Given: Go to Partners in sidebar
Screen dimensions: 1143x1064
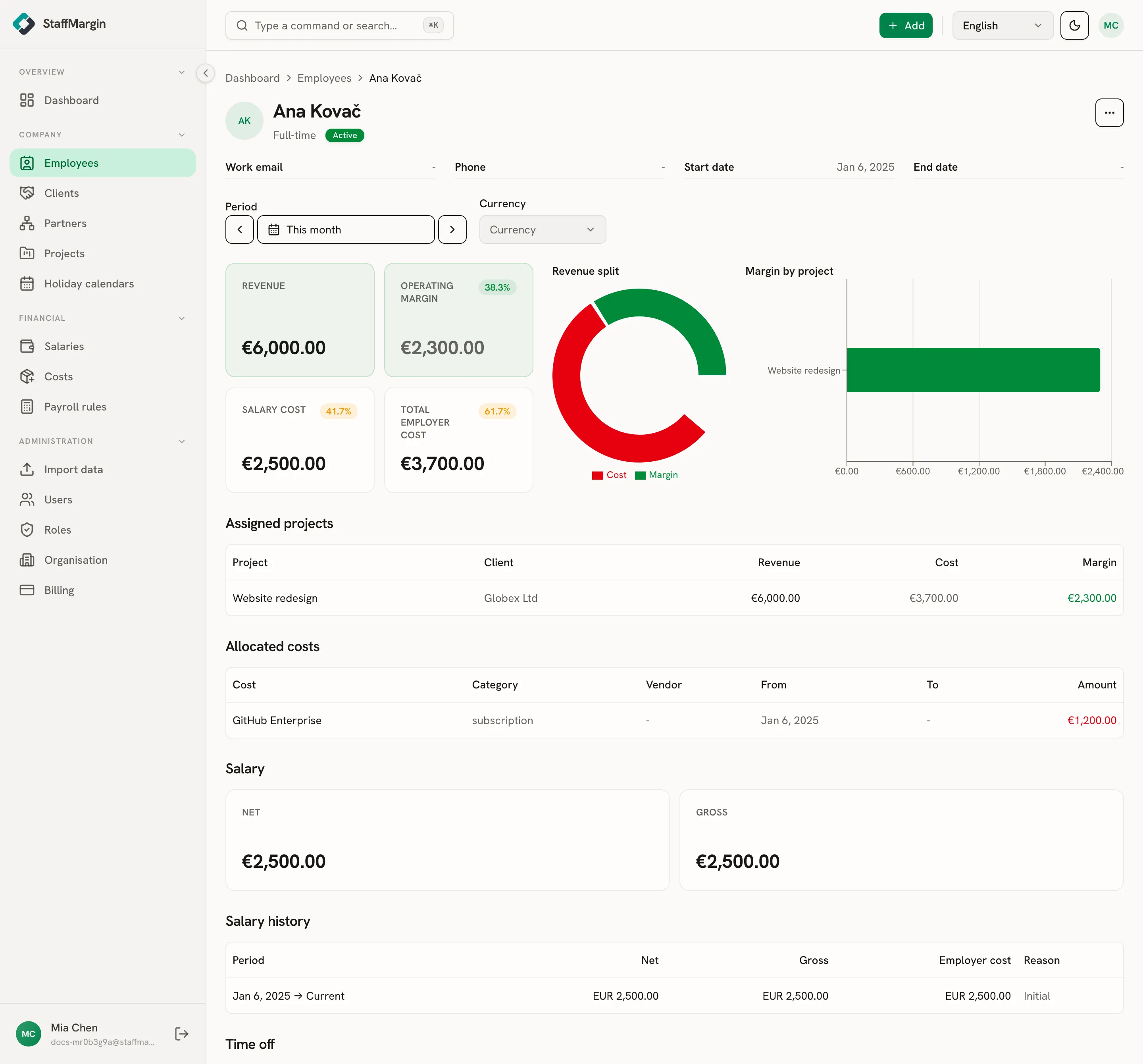Looking at the screenshot, I should click(x=102, y=223).
